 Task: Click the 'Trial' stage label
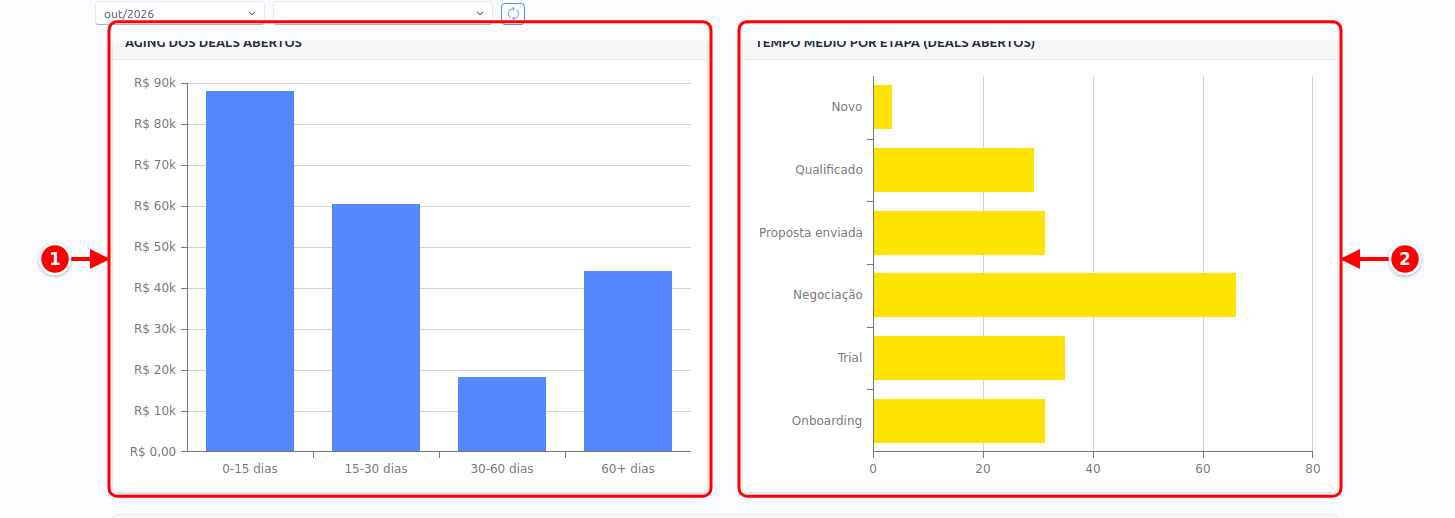850,358
